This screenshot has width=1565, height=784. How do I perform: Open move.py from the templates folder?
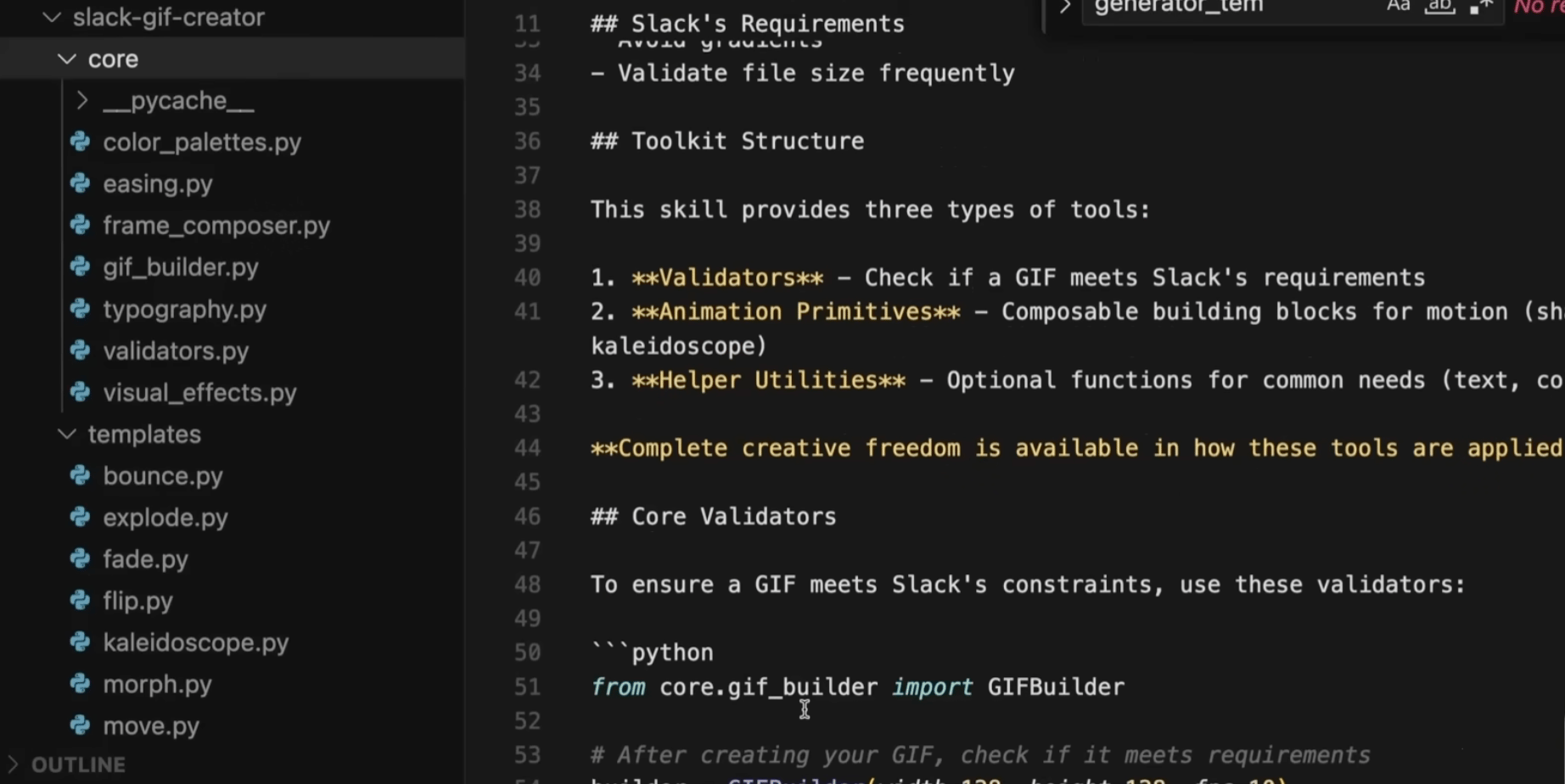click(151, 725)
